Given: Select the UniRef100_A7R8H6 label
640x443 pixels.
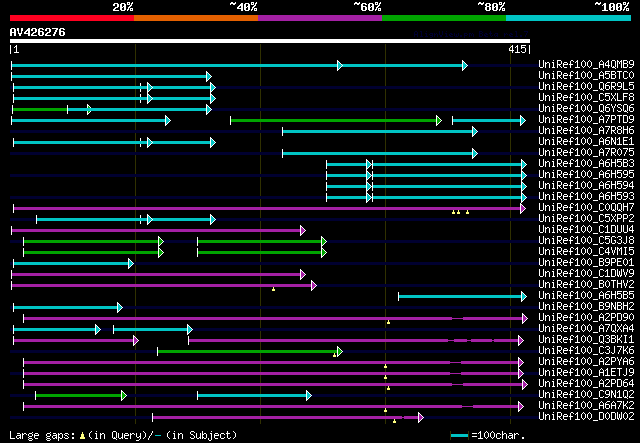Looking at the screenshot, I should pos(586,131).
